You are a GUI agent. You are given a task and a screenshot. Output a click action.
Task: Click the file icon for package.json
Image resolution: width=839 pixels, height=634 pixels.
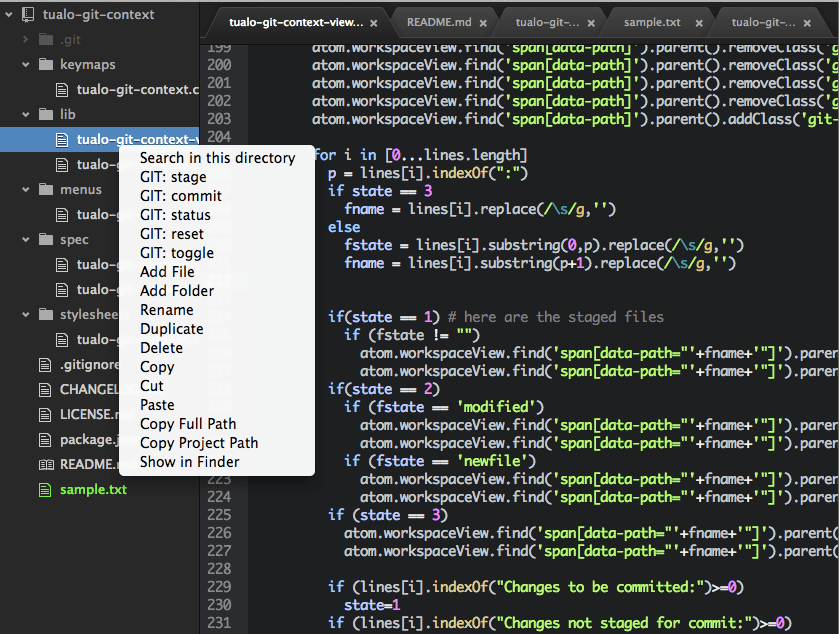tap(44, 439)
